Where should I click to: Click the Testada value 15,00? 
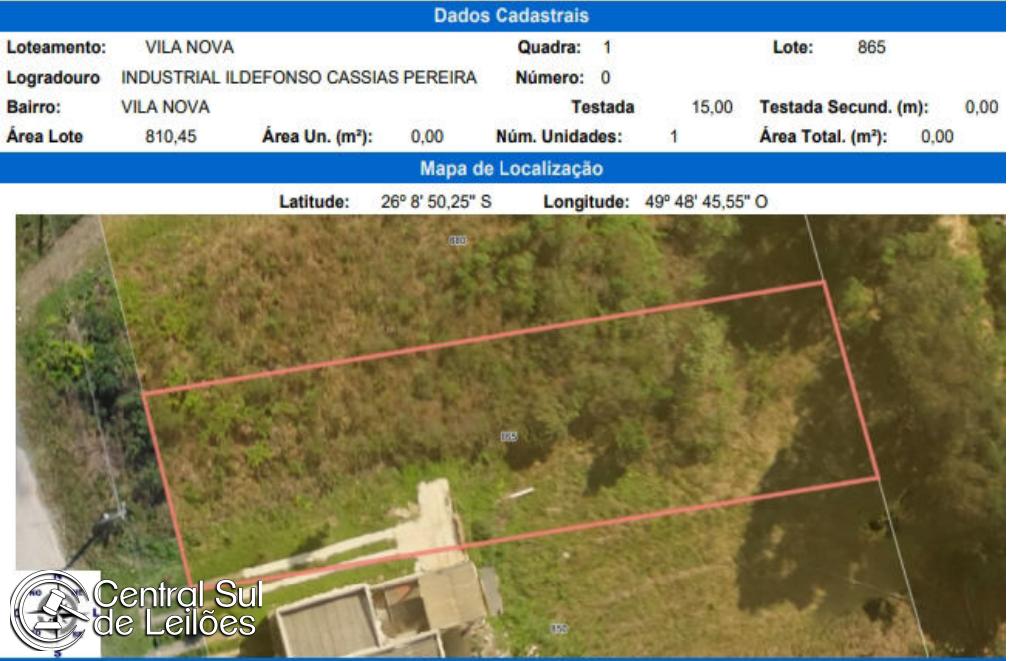click(712, 107)
